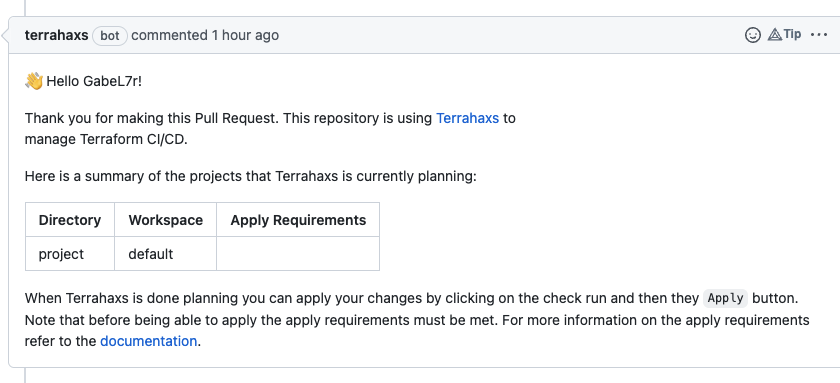Click the waving hand emoji
This screenshot has height=383, width=840.
click(x=34, y=81)
